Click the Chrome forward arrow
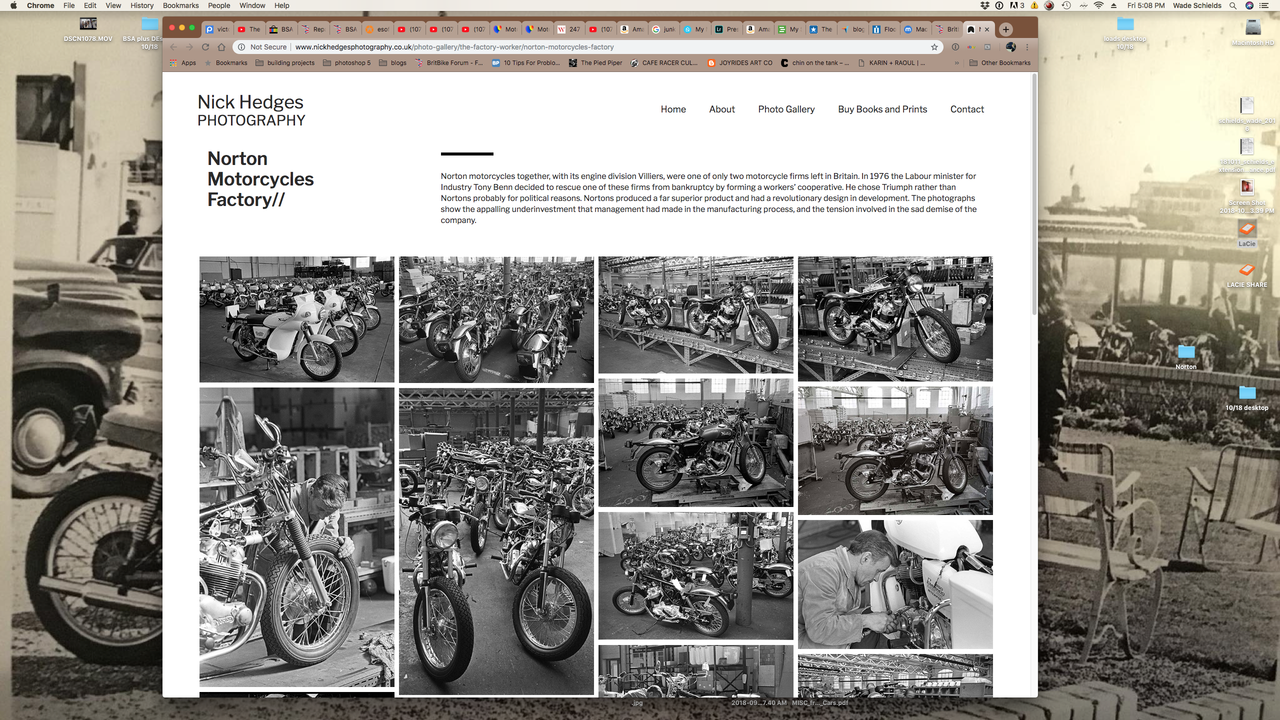 pyautogui.click(x=190, y=47)
